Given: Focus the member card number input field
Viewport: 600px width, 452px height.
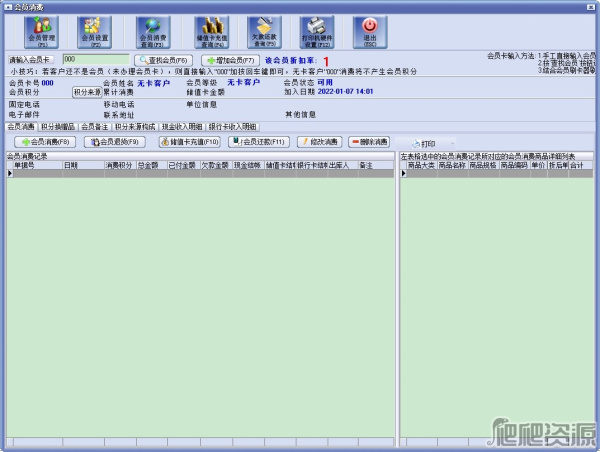Looking at the screenshot, I should (96, 59).
